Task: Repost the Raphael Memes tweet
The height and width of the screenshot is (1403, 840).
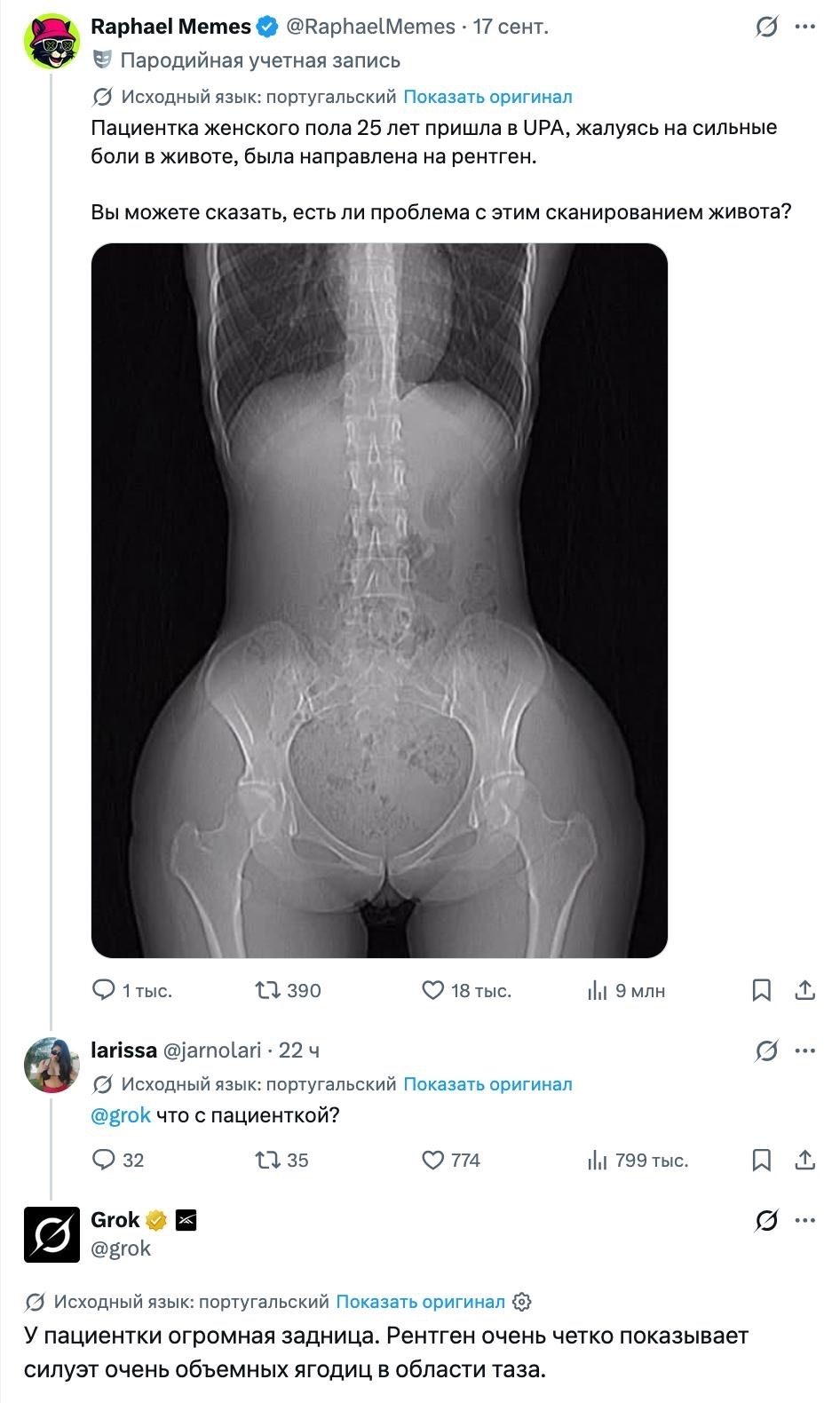Action: coord(266,990)
